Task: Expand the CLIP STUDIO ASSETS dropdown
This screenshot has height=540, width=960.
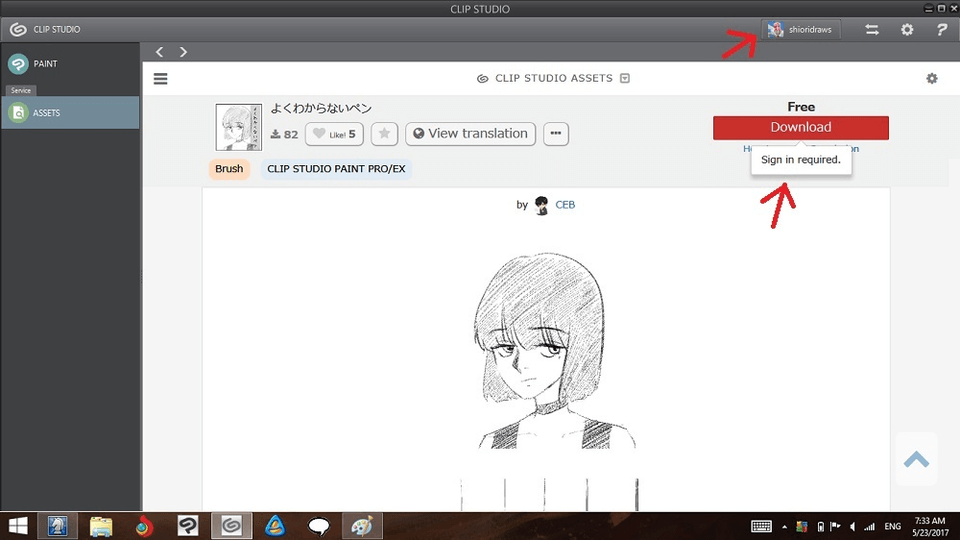Action: click(624, 78)
